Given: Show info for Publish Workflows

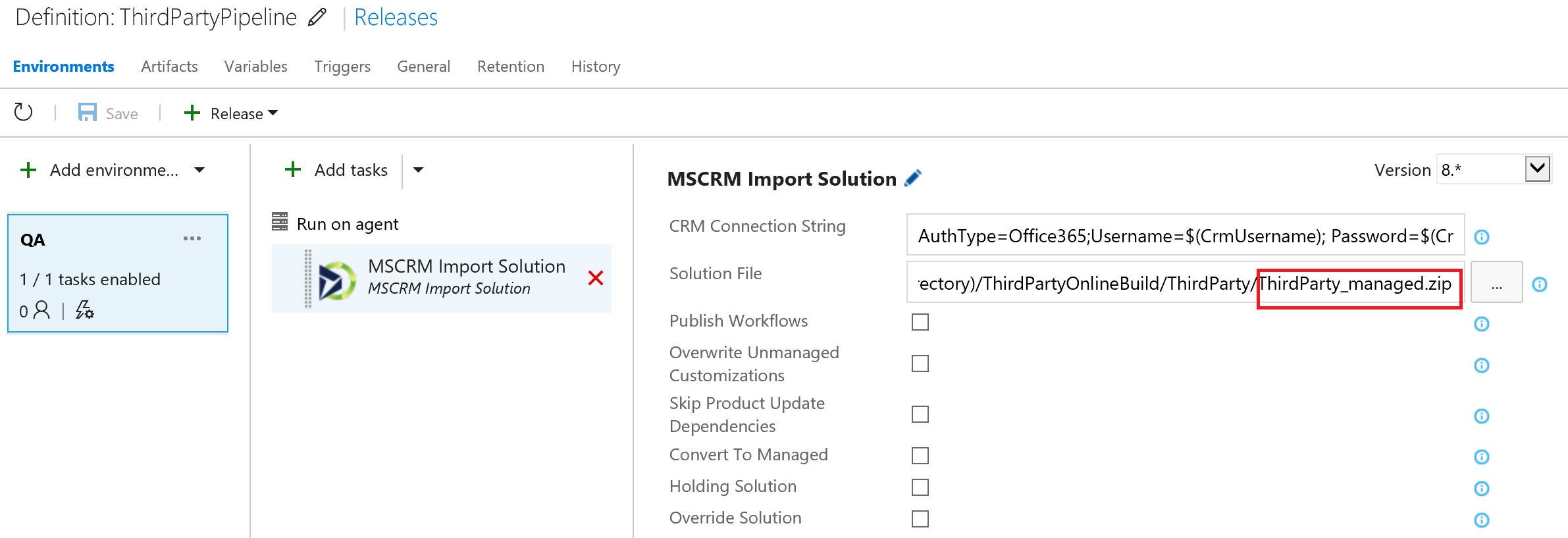Looking at the screenshot, I should [1482, 324].
